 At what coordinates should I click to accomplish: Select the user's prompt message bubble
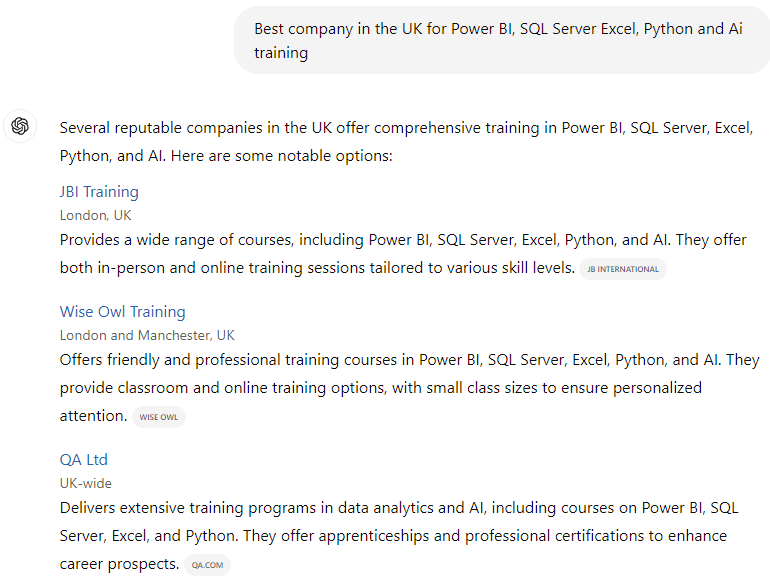click(502, 40)
